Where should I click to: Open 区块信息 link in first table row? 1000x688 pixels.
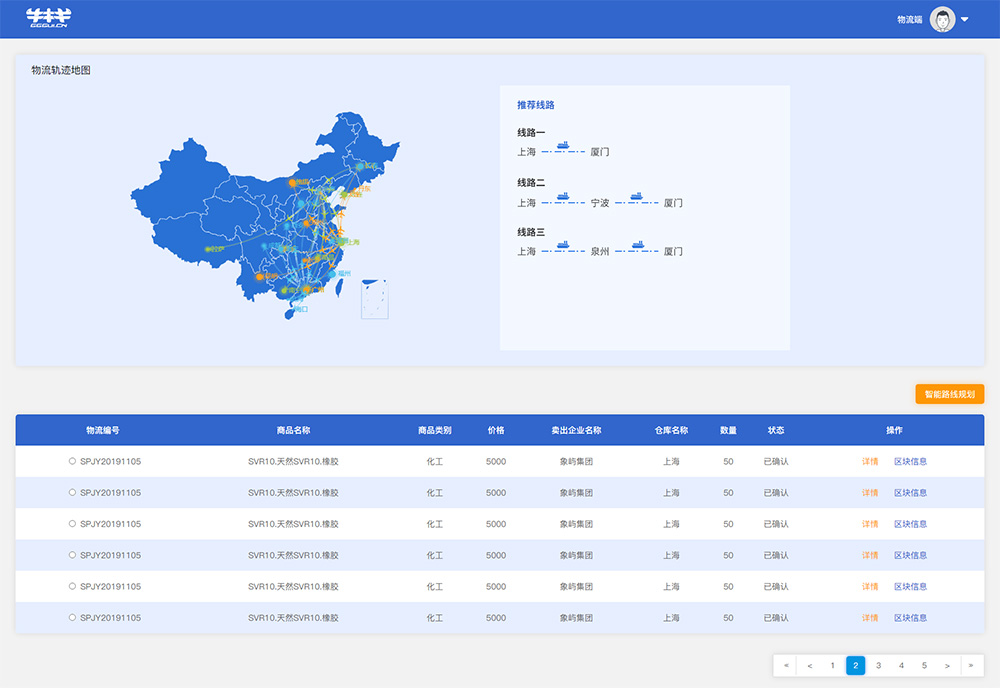click(910, 462)
